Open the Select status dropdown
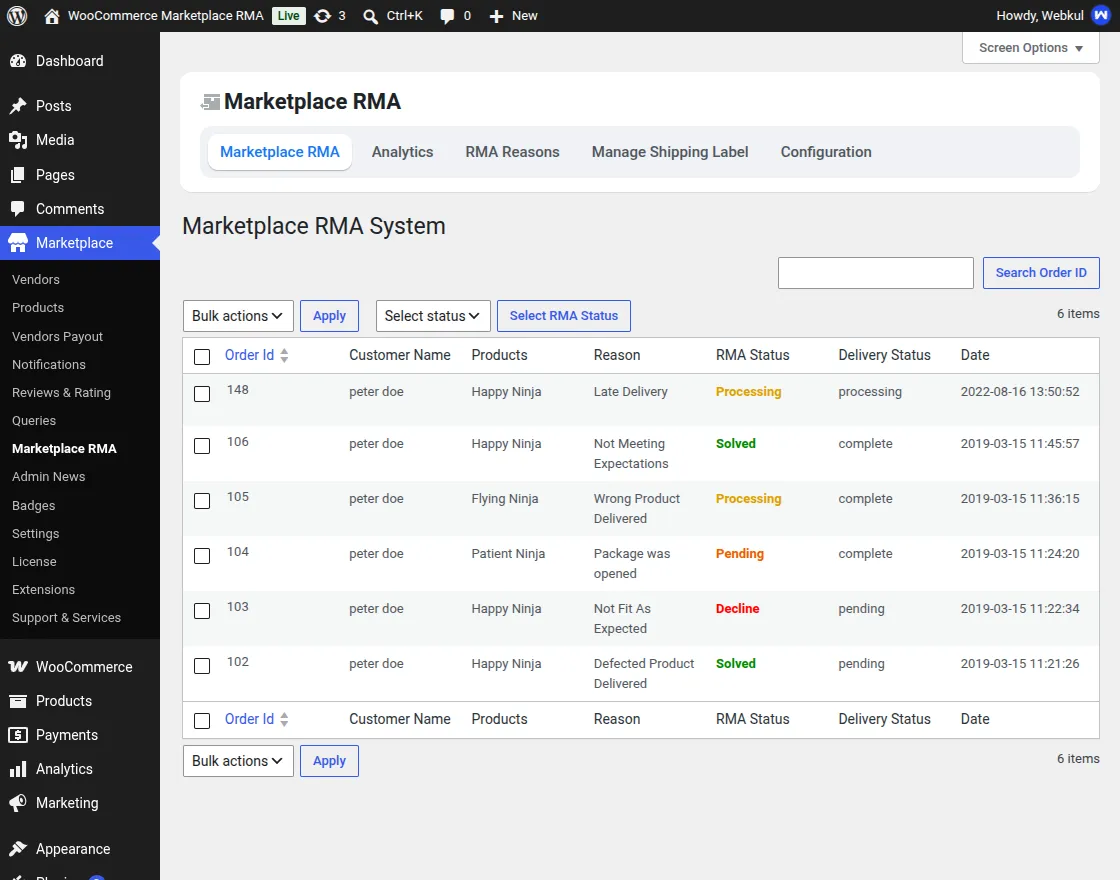Viewport: 1120px width, 880px height. (433, 316)
